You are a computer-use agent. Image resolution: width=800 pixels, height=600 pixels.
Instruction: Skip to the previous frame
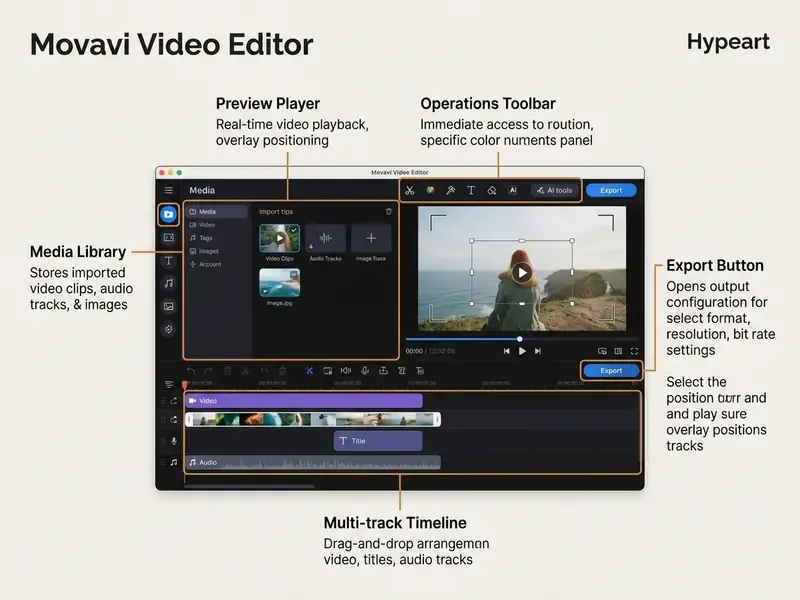click(506, 351)
